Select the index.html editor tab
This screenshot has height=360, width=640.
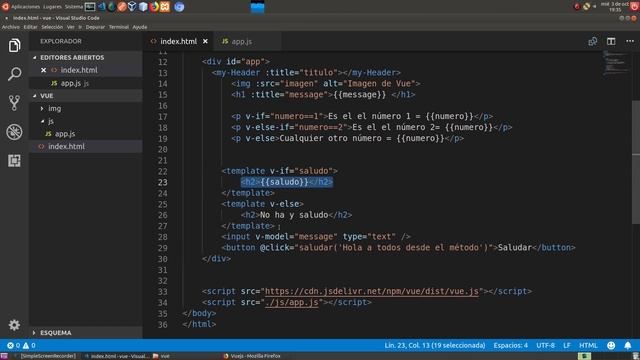pos(179,41)
